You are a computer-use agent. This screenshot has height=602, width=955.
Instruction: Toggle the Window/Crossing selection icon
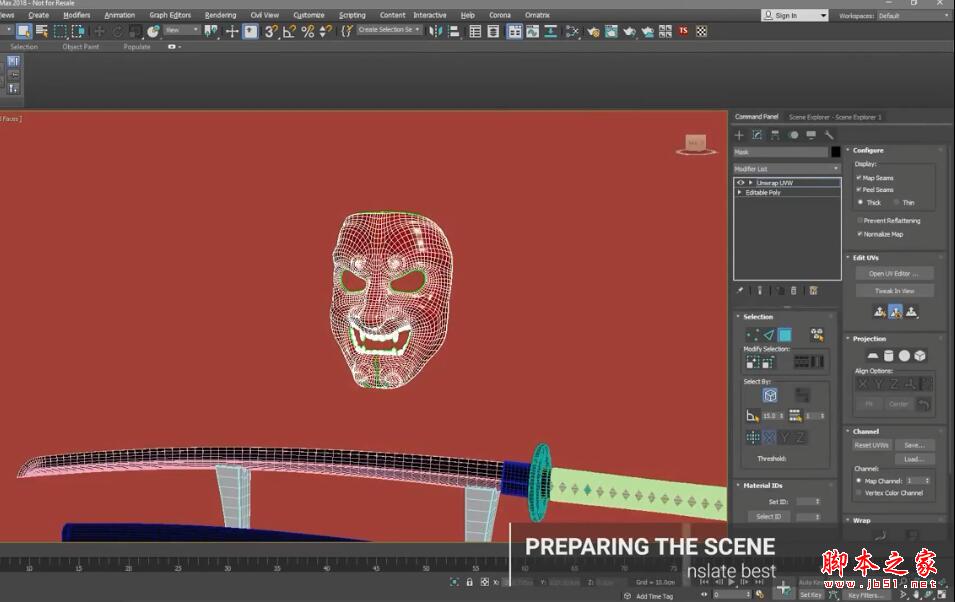click(78, 31)
